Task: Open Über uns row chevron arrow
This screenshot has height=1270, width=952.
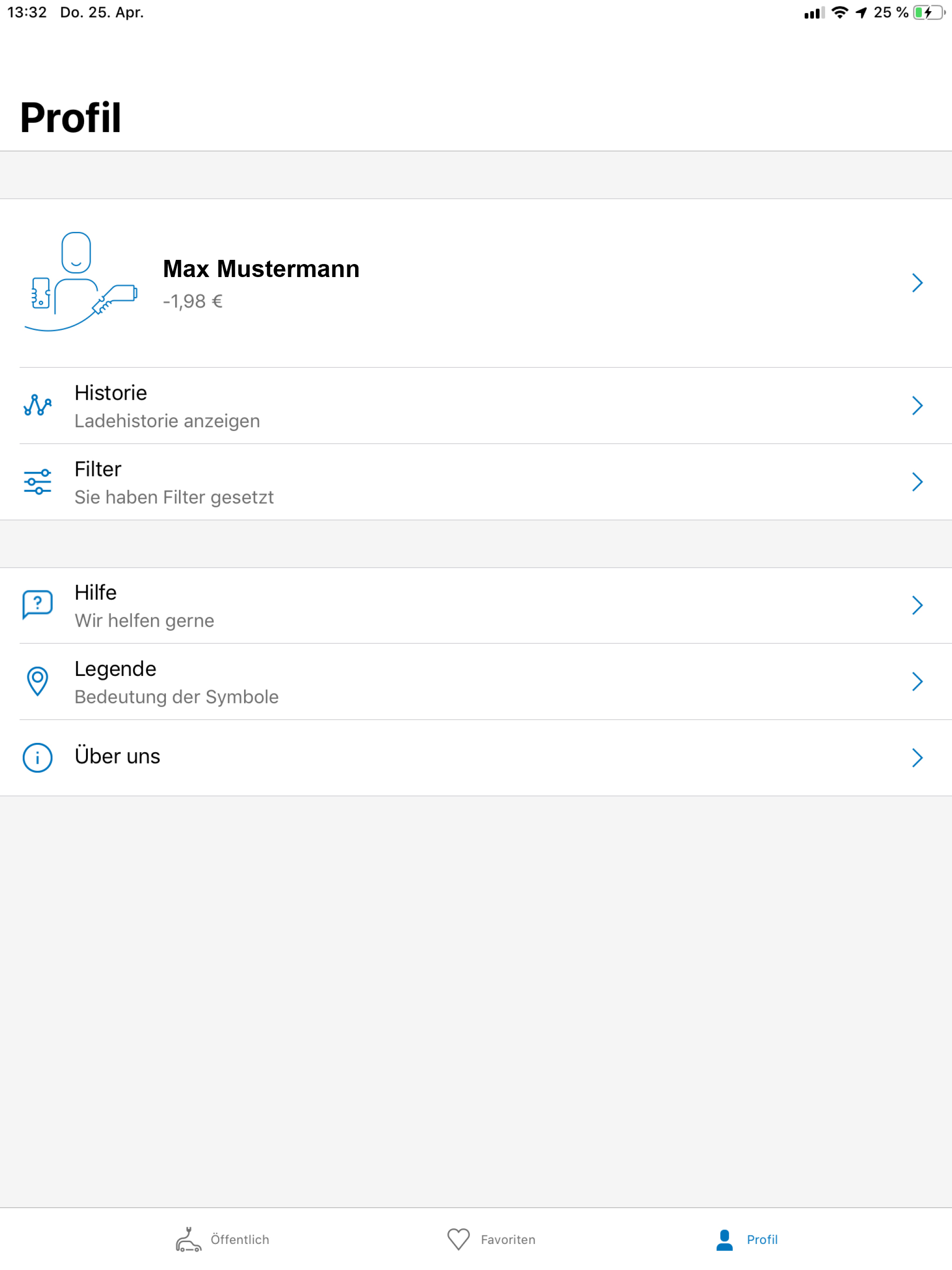Action: (x=917, y=758)
